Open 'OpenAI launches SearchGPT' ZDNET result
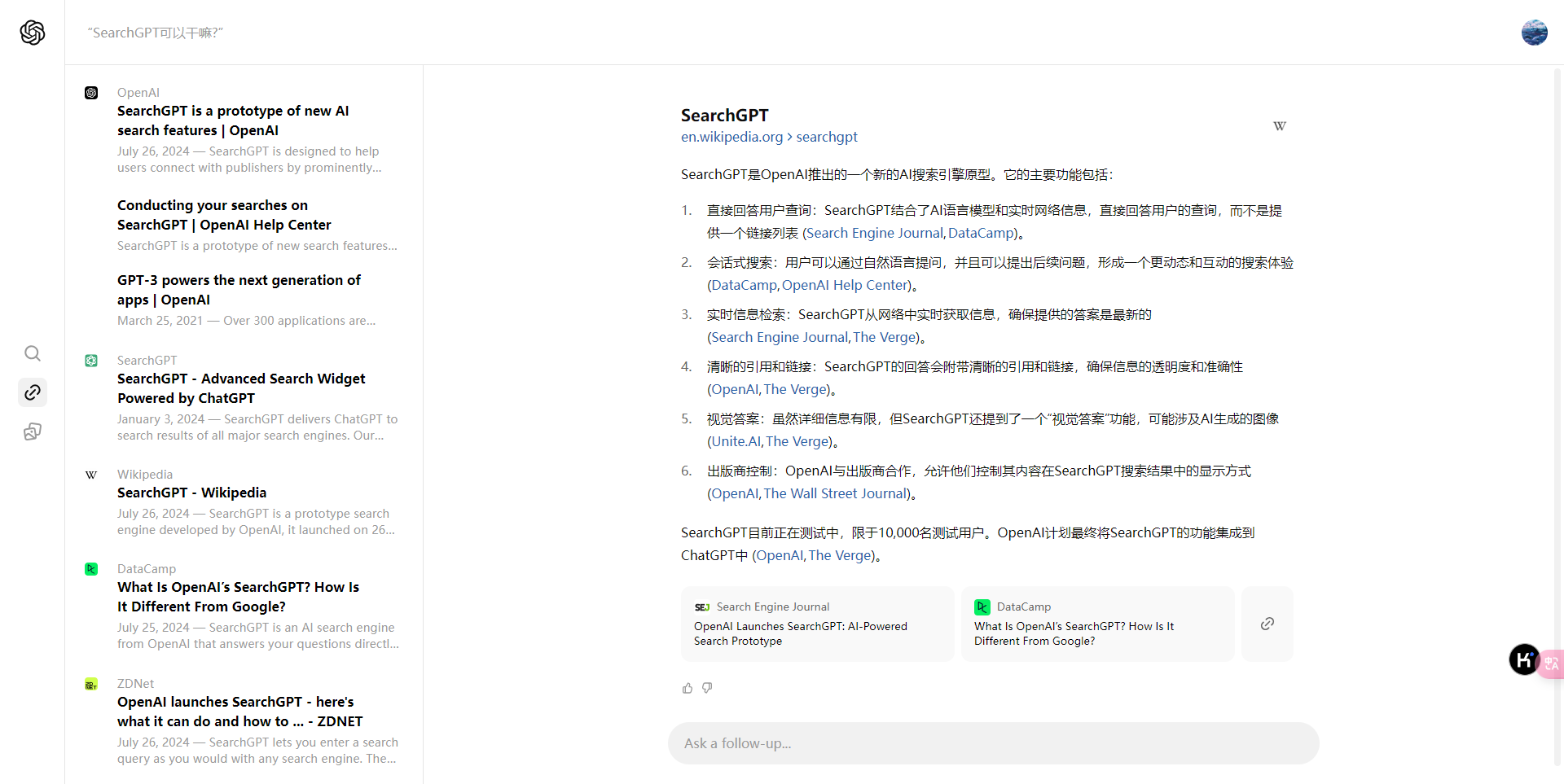This screenshot has width=1564, height=784. click(240, 712)
